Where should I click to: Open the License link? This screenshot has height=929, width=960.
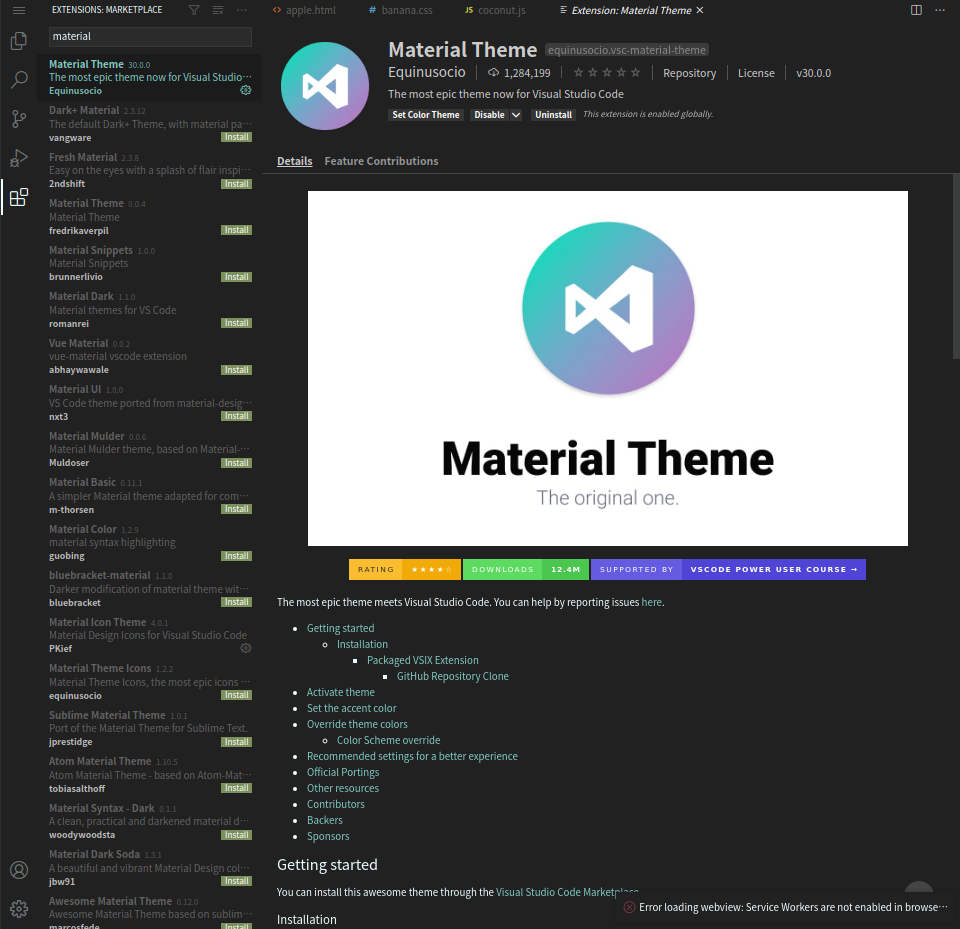pos(756,73)
